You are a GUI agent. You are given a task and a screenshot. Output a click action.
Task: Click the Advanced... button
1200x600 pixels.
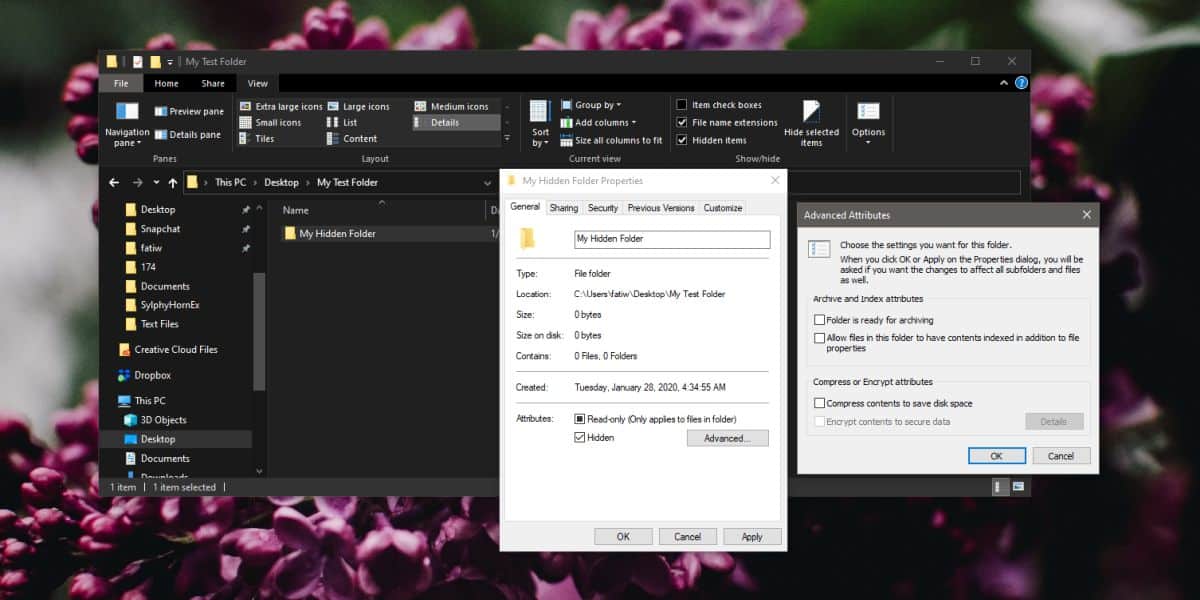click(x=728, y=438)
